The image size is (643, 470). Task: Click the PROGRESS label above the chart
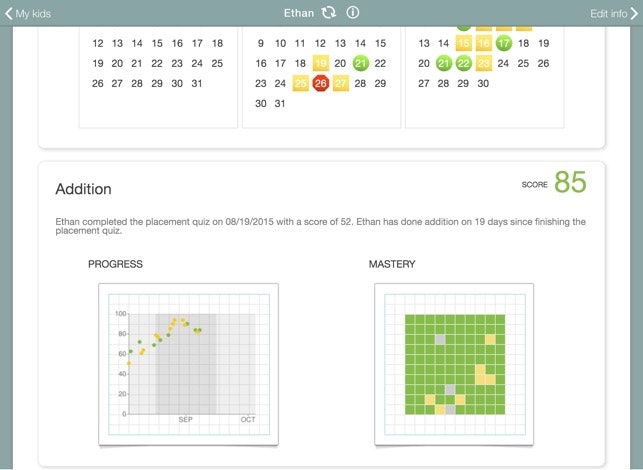click(x=115, y=264)
